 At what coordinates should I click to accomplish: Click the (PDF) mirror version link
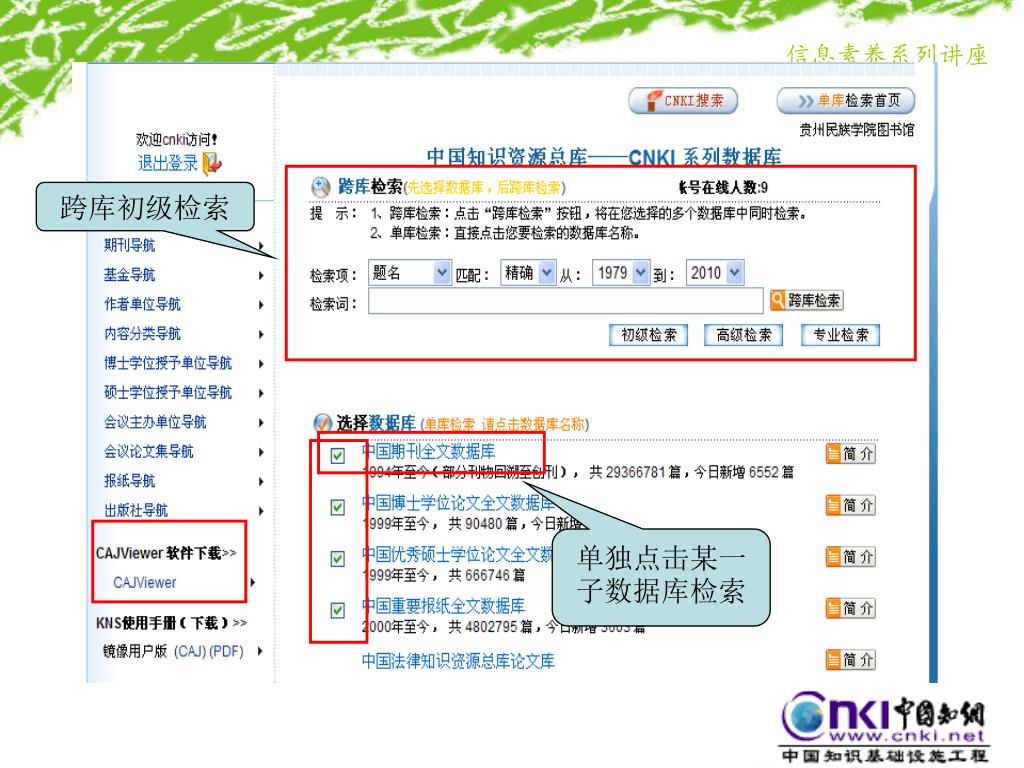coord(226,651)
